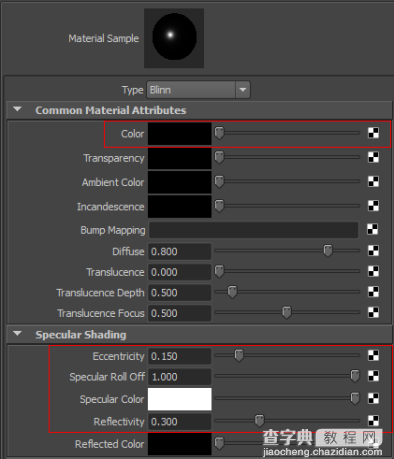Click the Translucence Depth value field
The image size is (394, 459).
tap(180, 293)
